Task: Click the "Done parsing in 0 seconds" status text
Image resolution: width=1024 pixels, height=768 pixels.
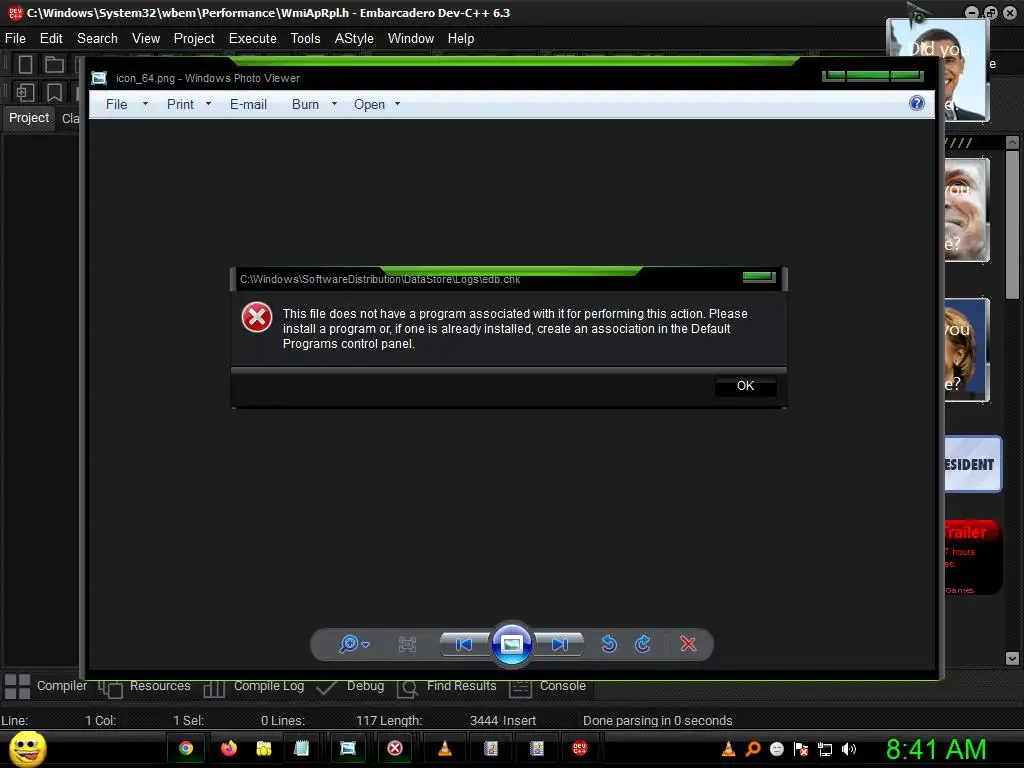Action: (x=658, y=720)
